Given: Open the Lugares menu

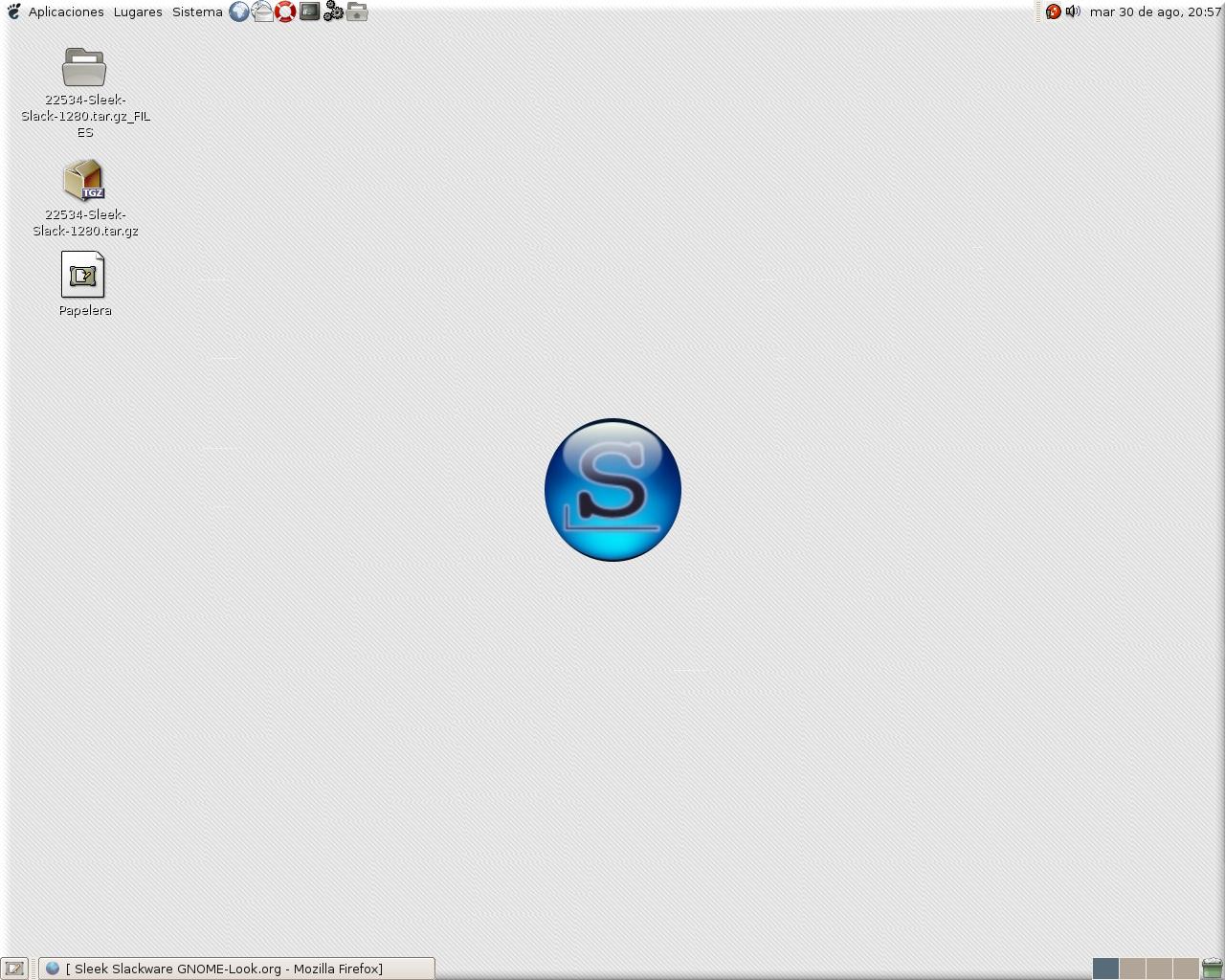Looking at the screenshot, I should click(138, 12).
